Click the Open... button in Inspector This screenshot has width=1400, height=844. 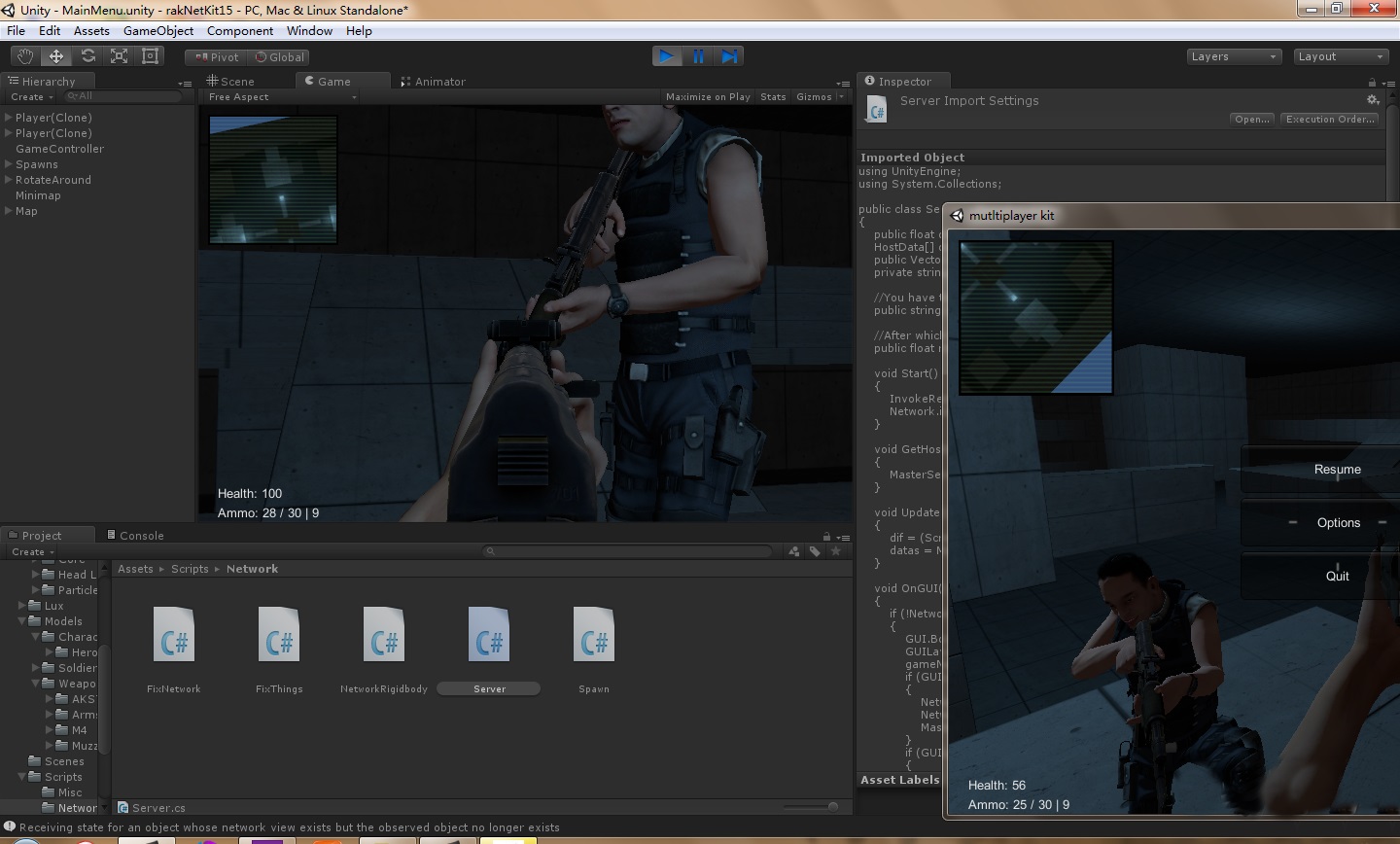(x=1252, y=120)
